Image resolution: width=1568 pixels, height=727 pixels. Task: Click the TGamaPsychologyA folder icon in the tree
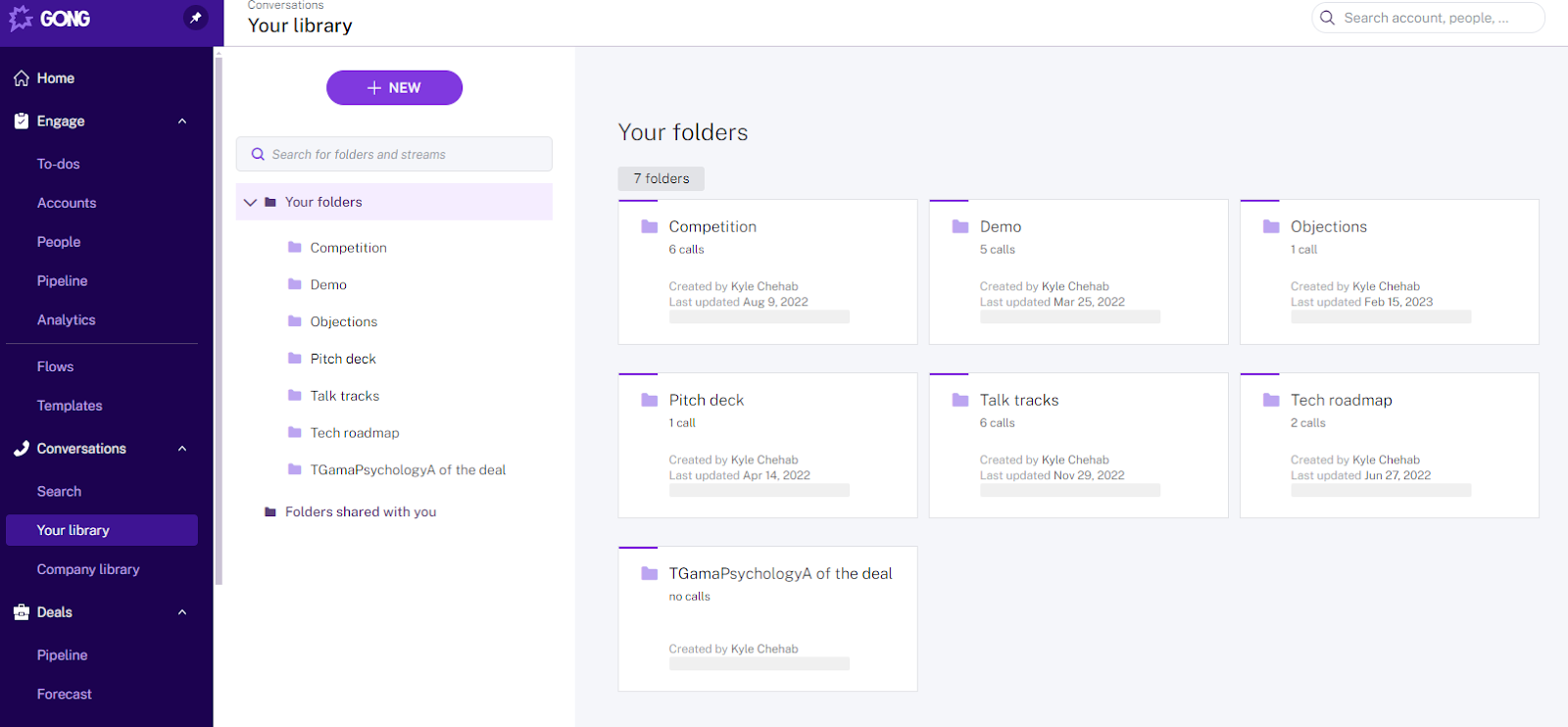click(x=294, y=470)
